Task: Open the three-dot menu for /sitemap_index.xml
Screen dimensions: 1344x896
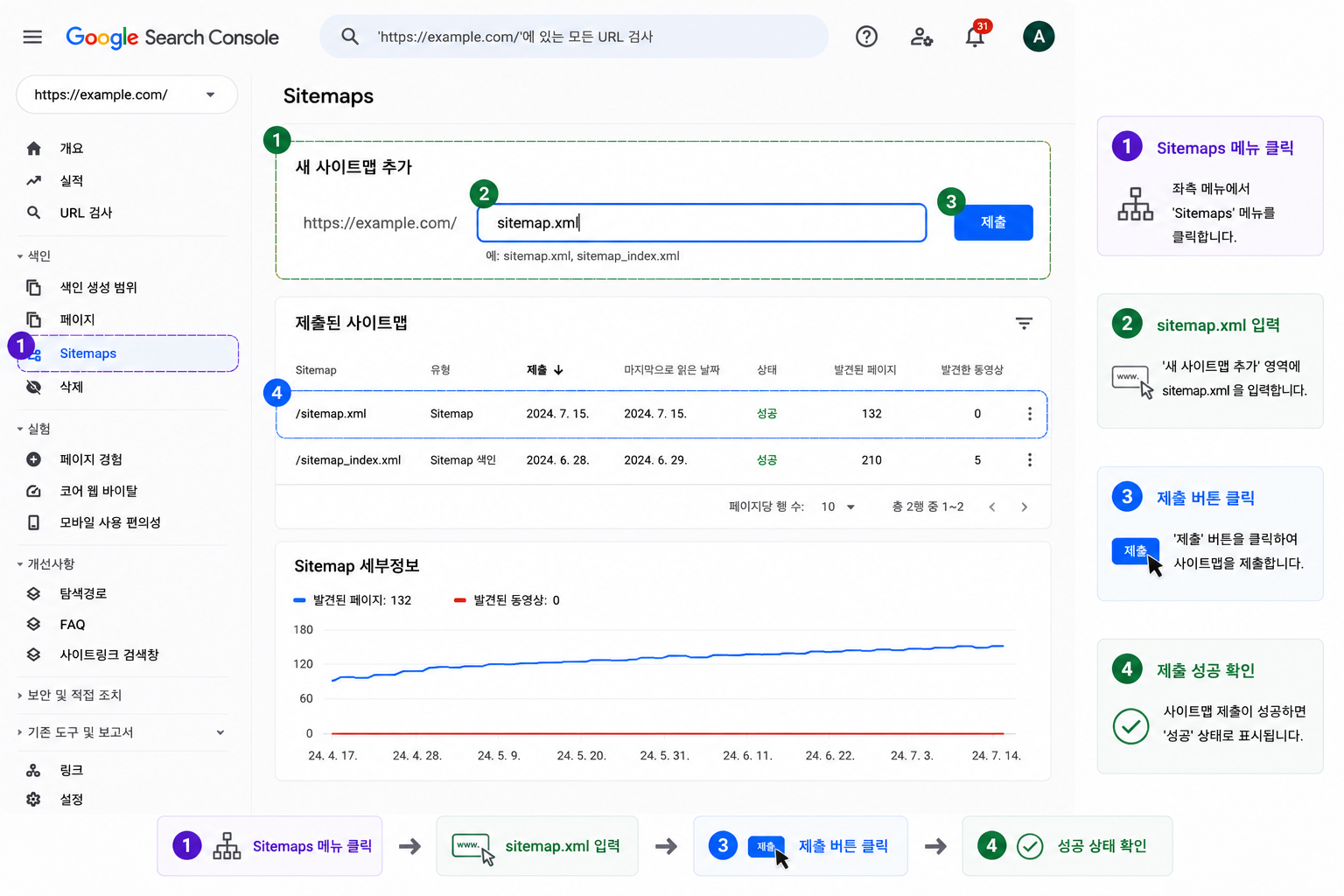Action: click(1030, 460)
